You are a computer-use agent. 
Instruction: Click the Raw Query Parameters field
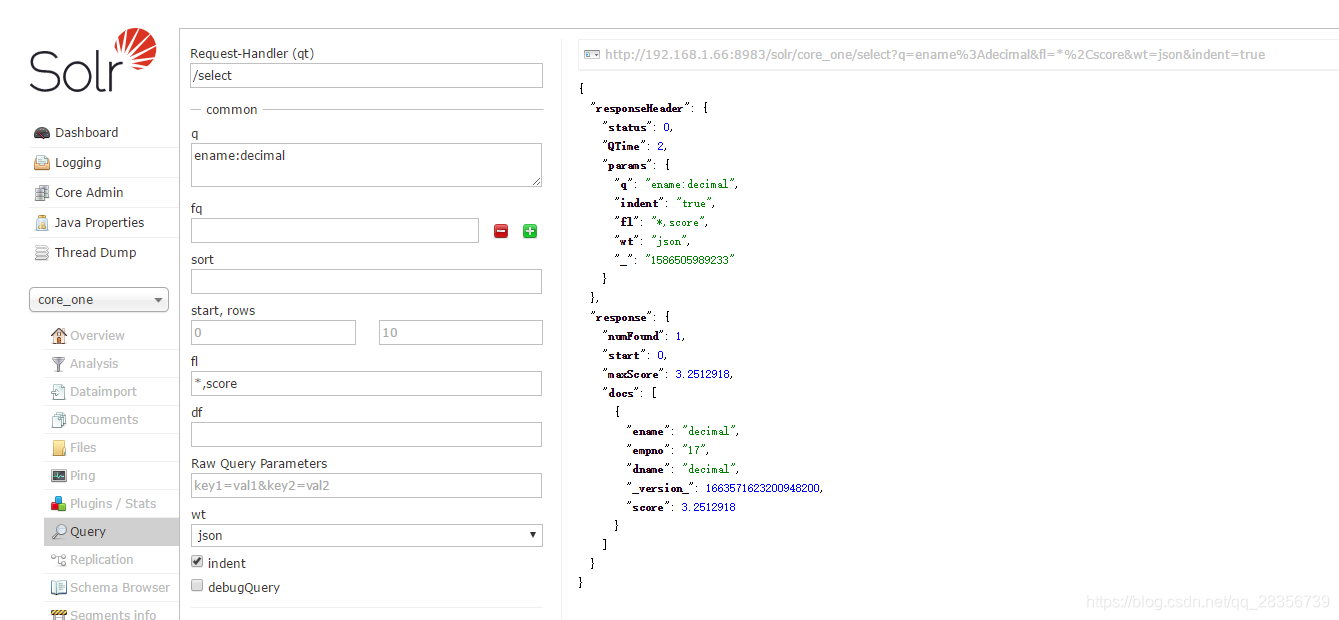pyautogui.click(x=367, y=485)
